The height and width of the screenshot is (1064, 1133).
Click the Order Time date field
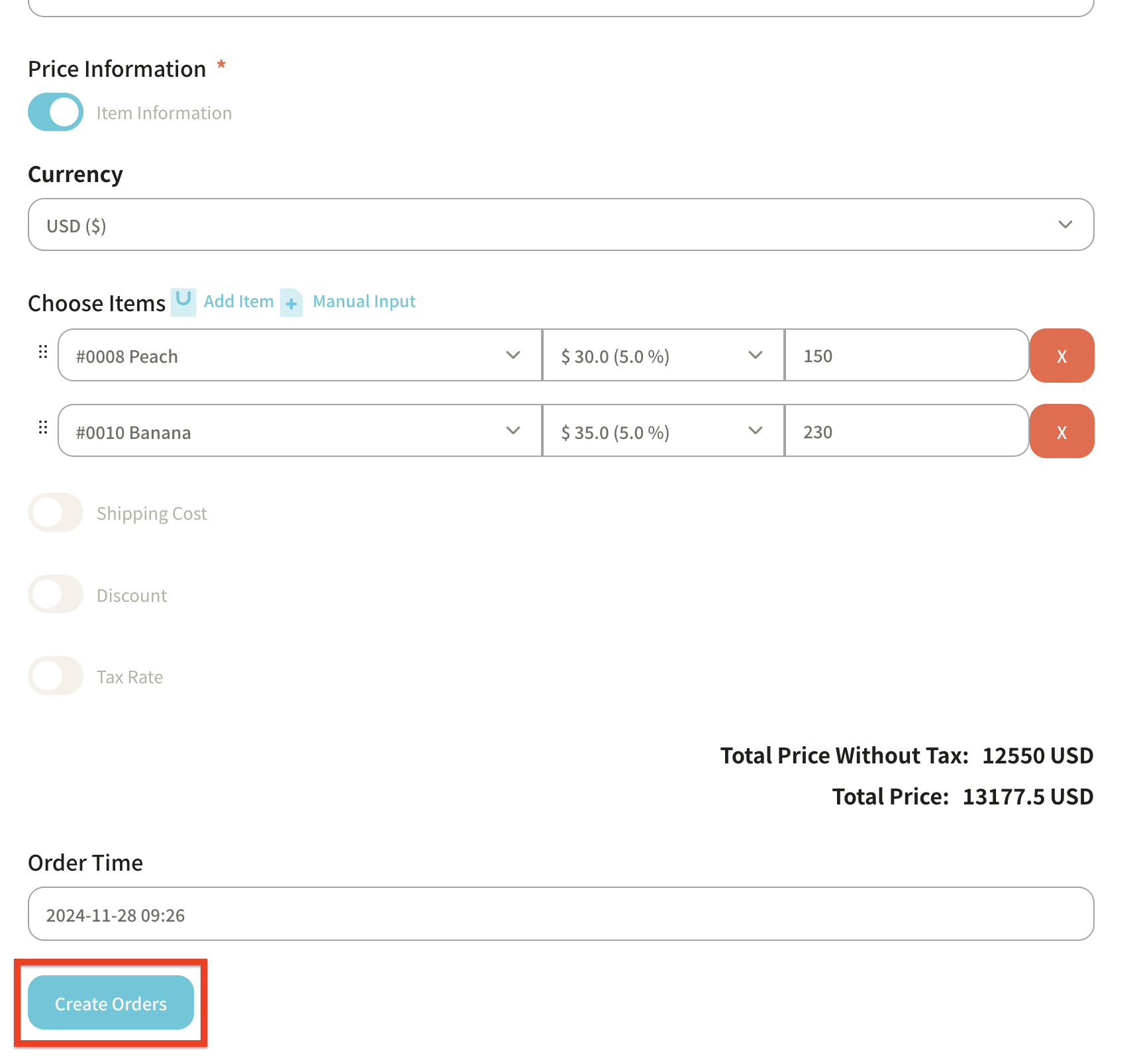[560, 914]
